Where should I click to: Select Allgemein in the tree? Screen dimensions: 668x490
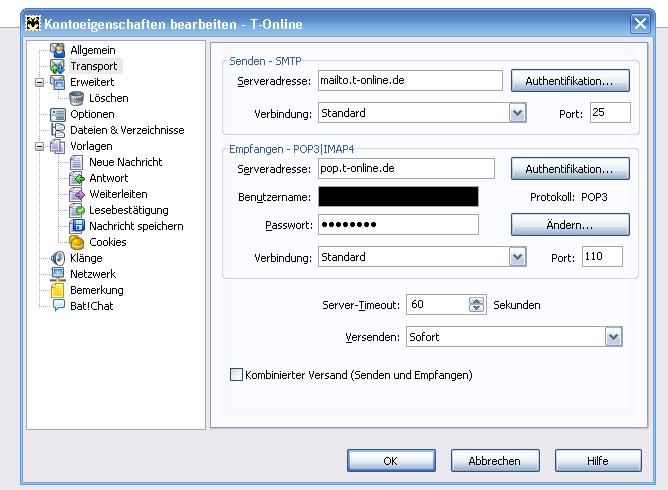(x=93, y=50)
